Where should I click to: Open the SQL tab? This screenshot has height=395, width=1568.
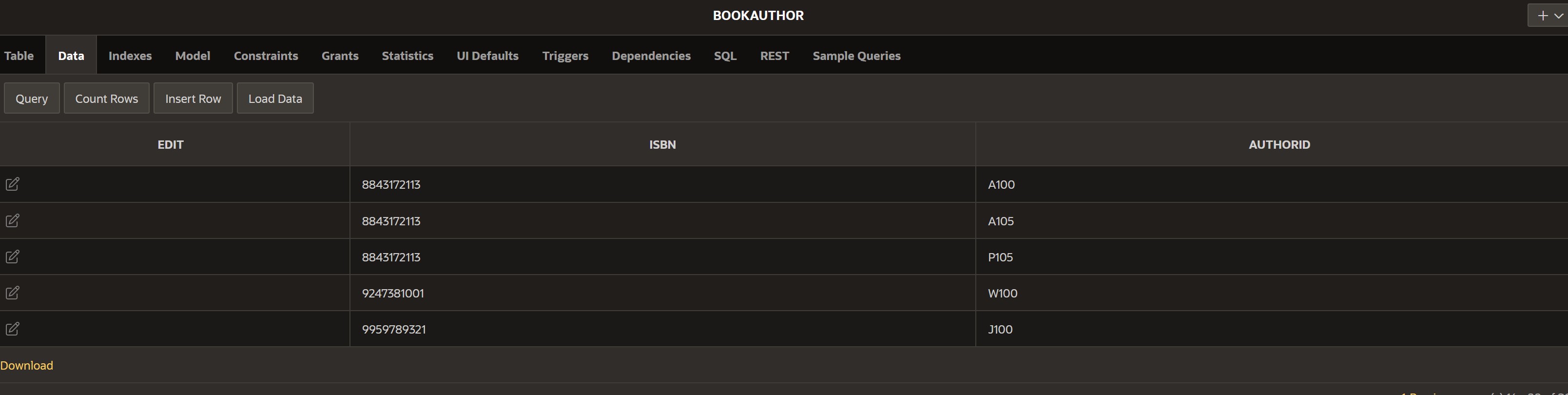click(x=726, y=56)
